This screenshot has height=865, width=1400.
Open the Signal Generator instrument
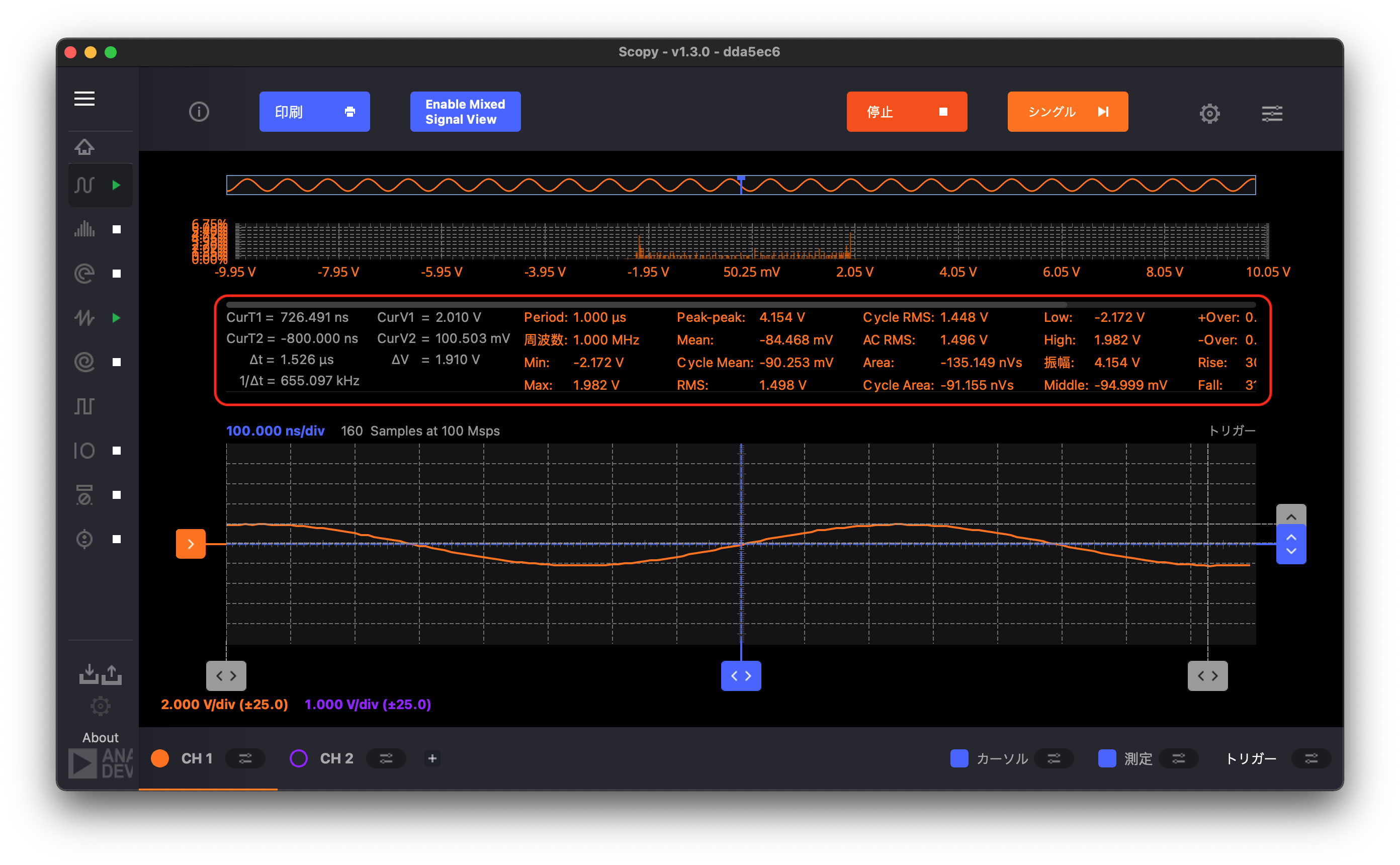(x=84, y=317)
